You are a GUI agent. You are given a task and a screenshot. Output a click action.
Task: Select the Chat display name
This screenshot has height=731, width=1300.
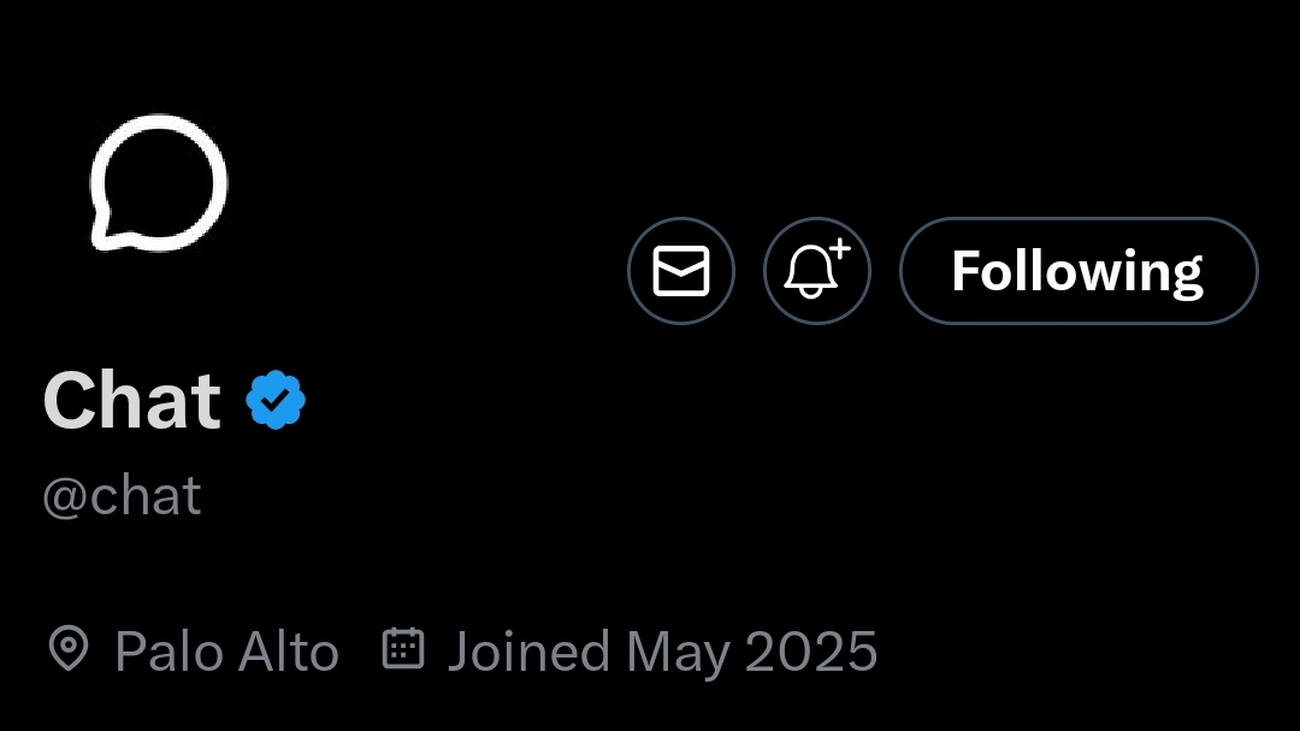click(132, 401)
